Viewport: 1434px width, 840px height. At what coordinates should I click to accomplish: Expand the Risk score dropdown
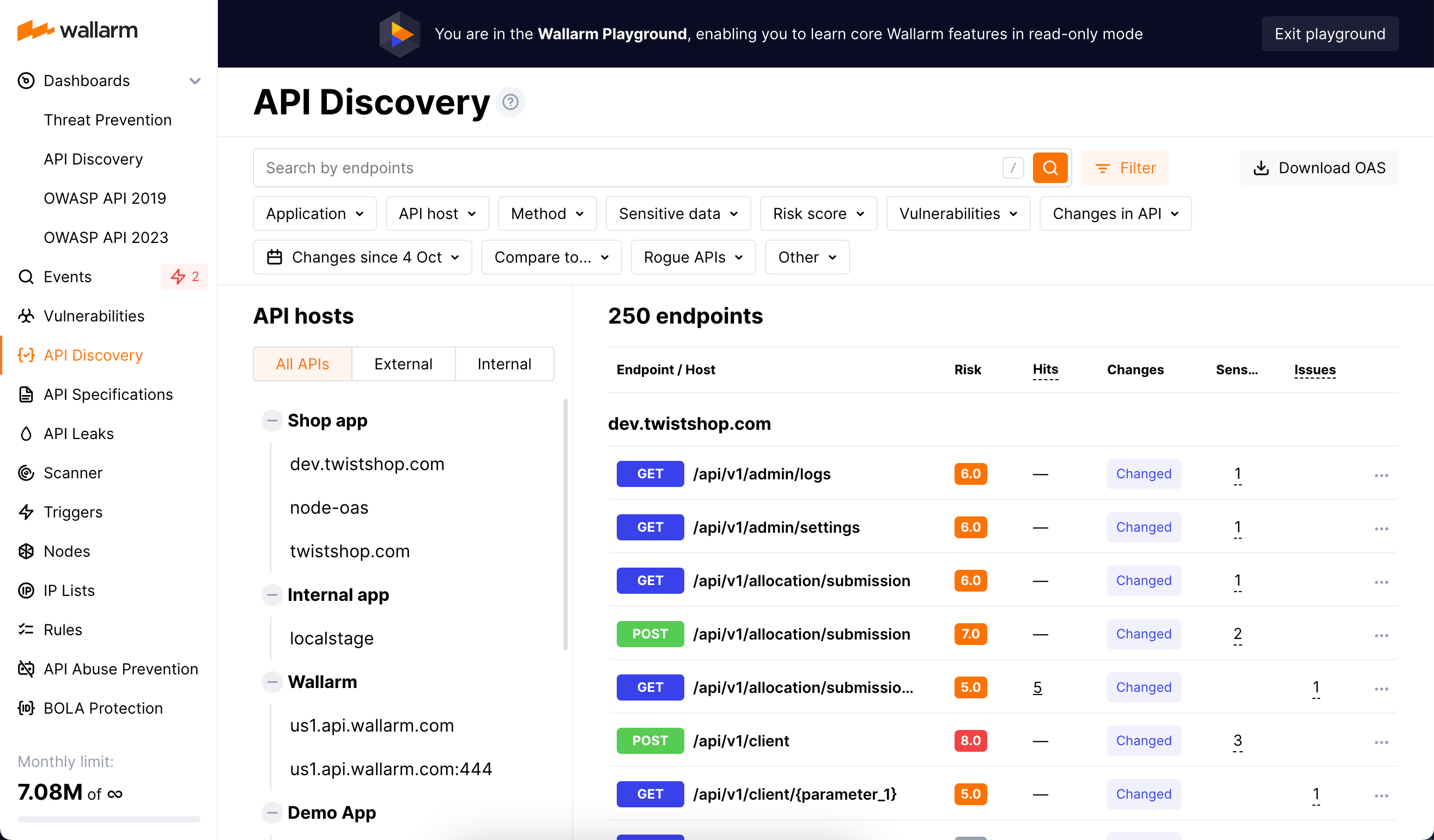818,214
